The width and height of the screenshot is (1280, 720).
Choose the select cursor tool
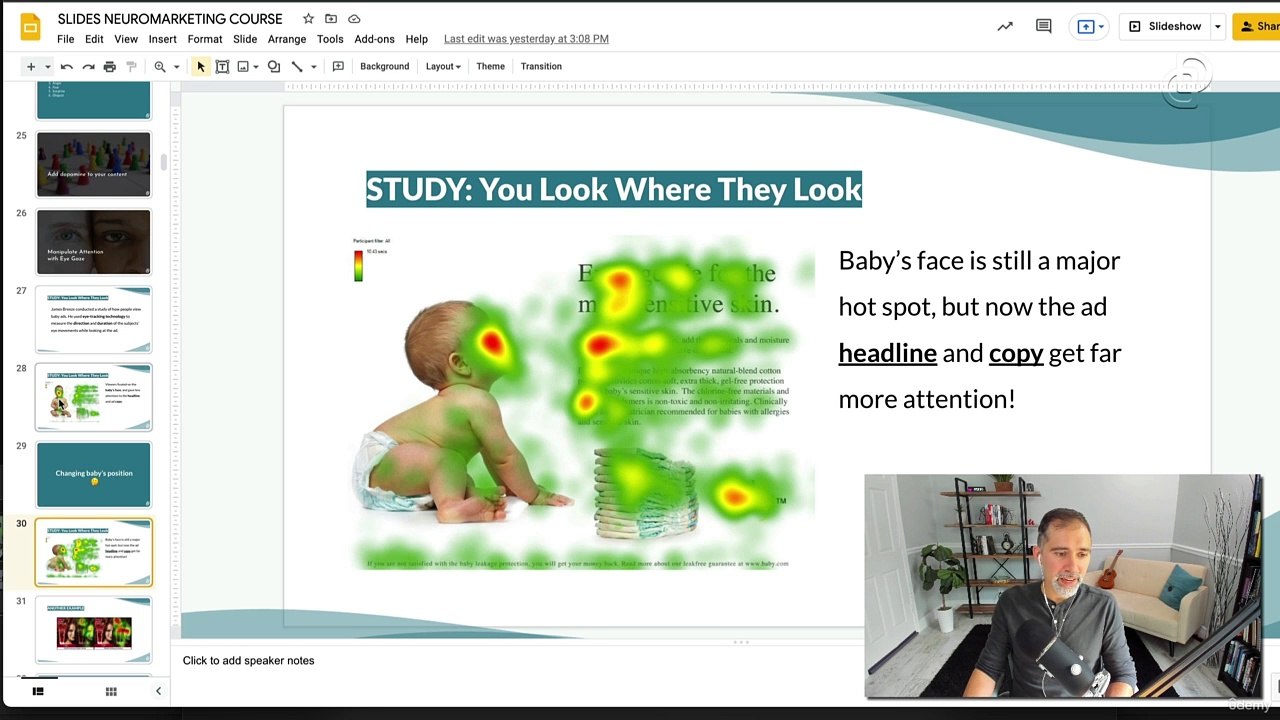click(201, 67)
